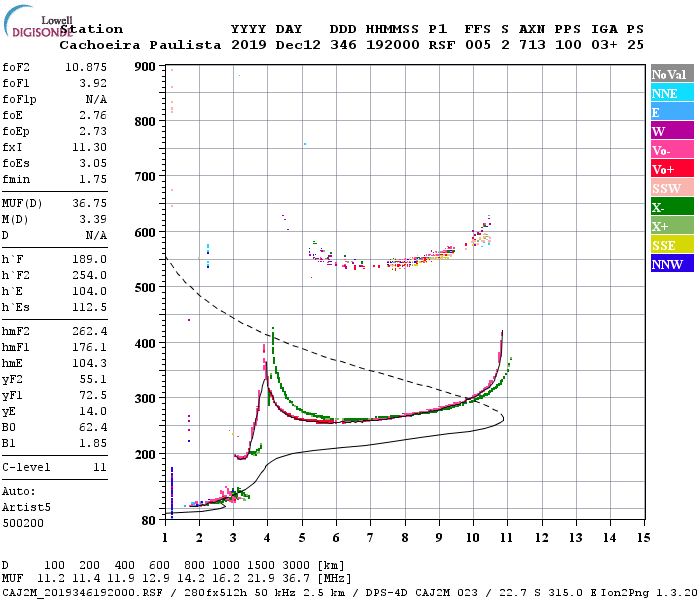Screen dimensions: 700x600
Task: Click the MUF 11.2 MHz table value
Action: pyautogui.click(x=50, y=579)
